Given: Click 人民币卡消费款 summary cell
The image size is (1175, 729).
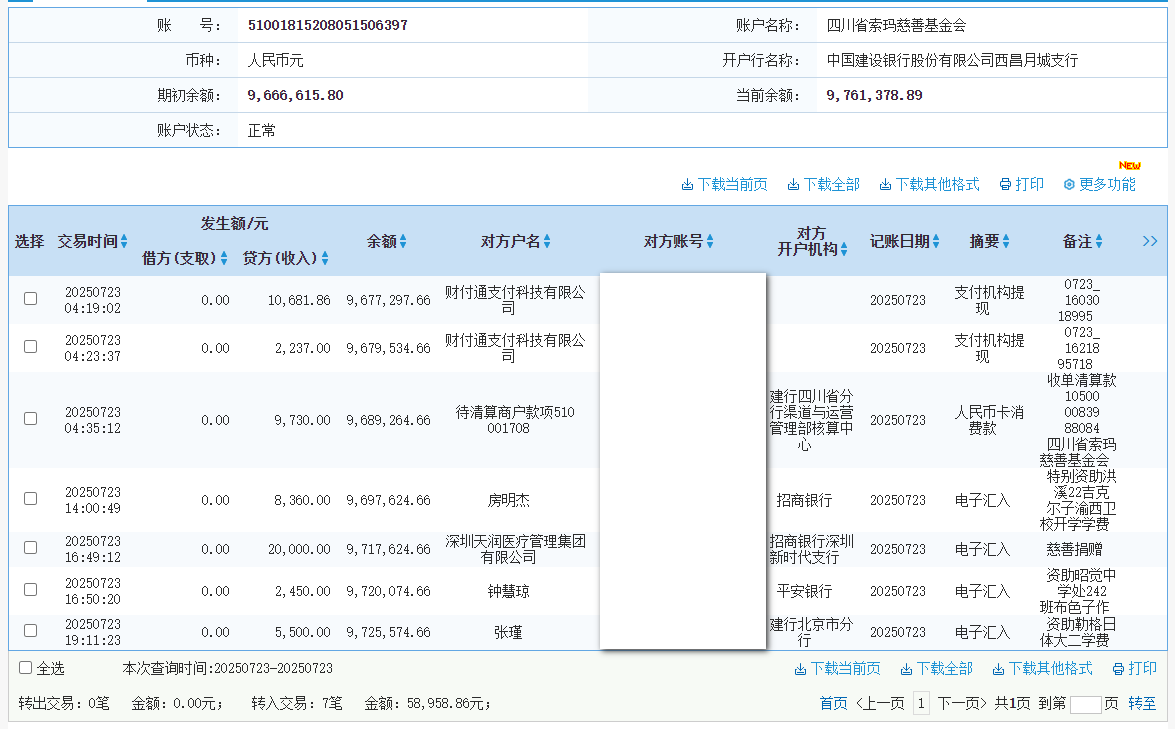Looking at the screenshot, I should click(x=988, y=420).
